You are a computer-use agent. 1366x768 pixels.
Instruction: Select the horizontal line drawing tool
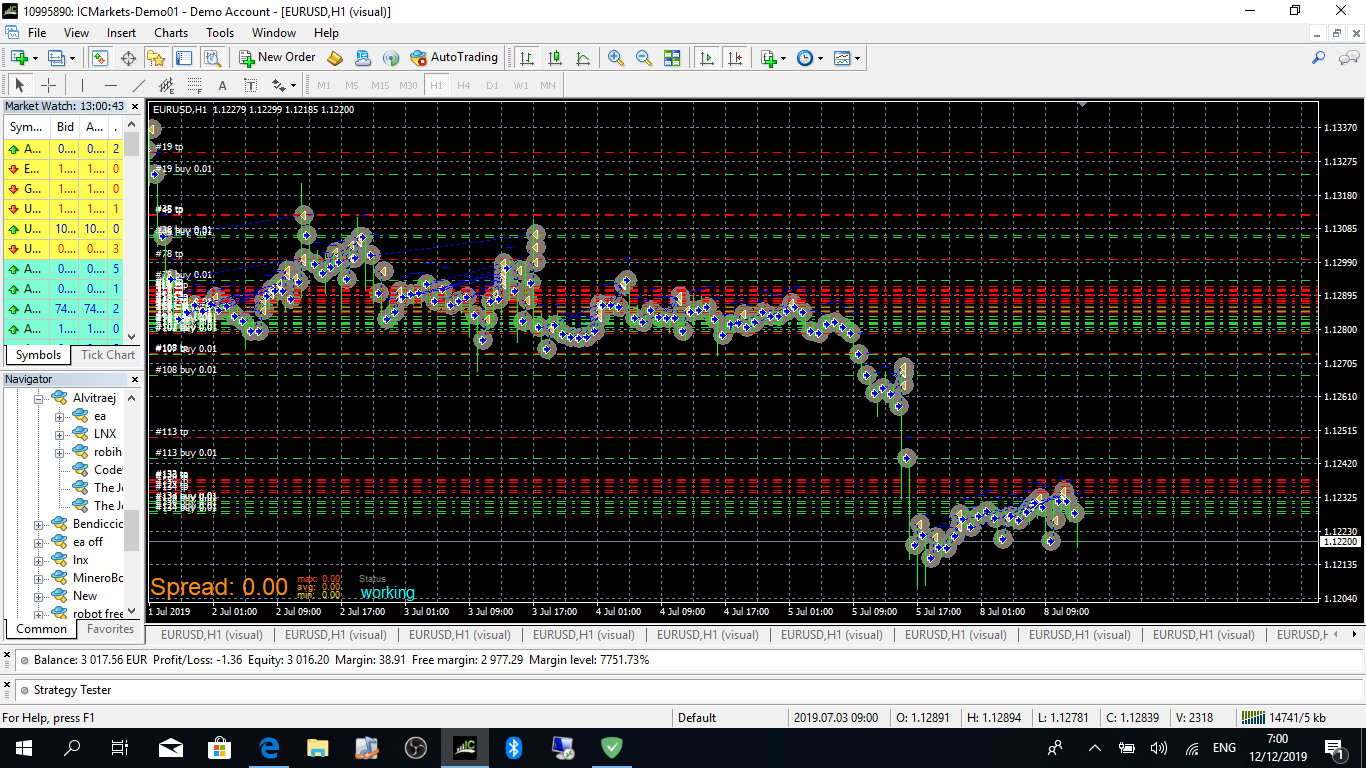[x=110, y=86]
